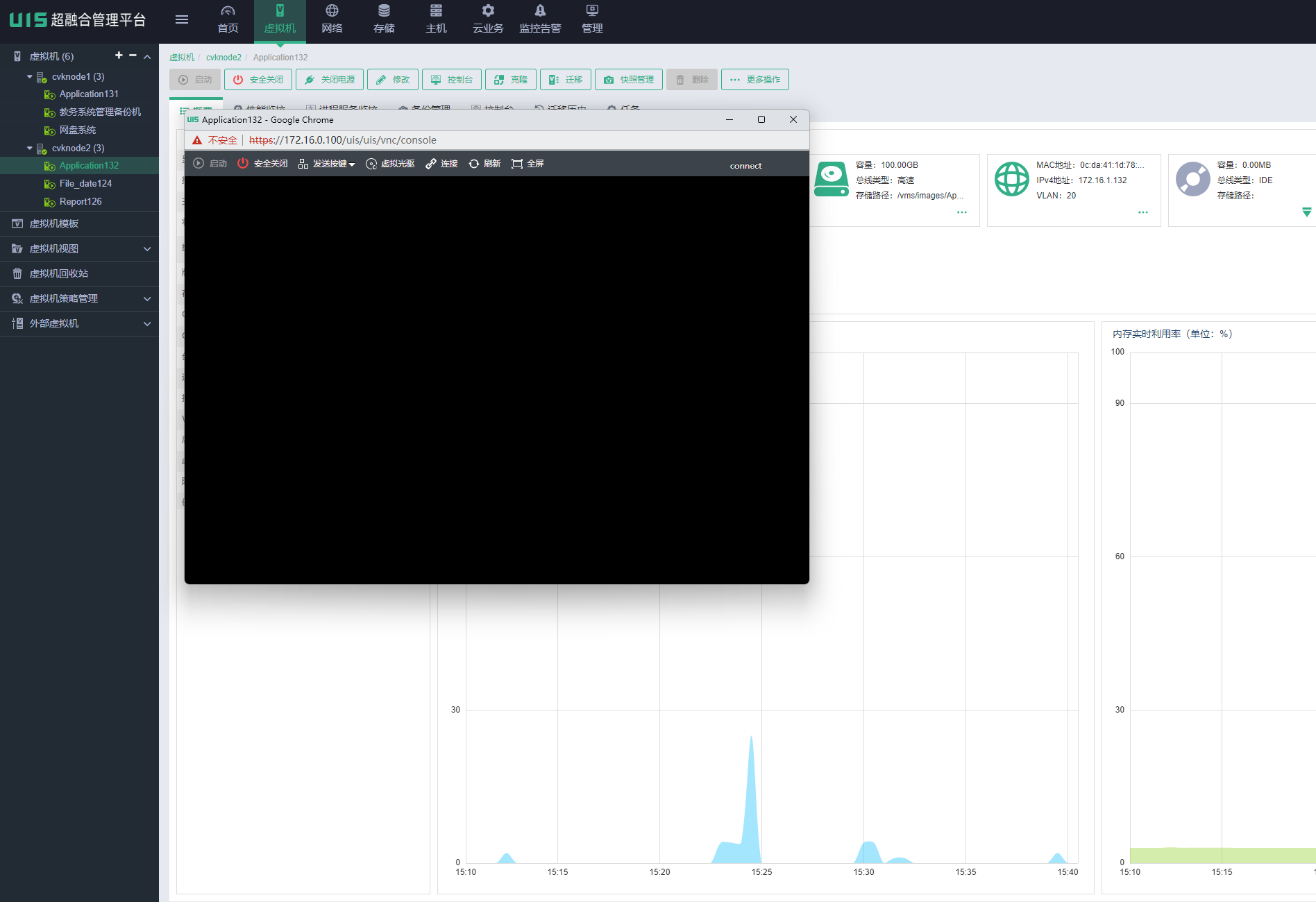Click the Clone button in the toolbar

point(511,80)
